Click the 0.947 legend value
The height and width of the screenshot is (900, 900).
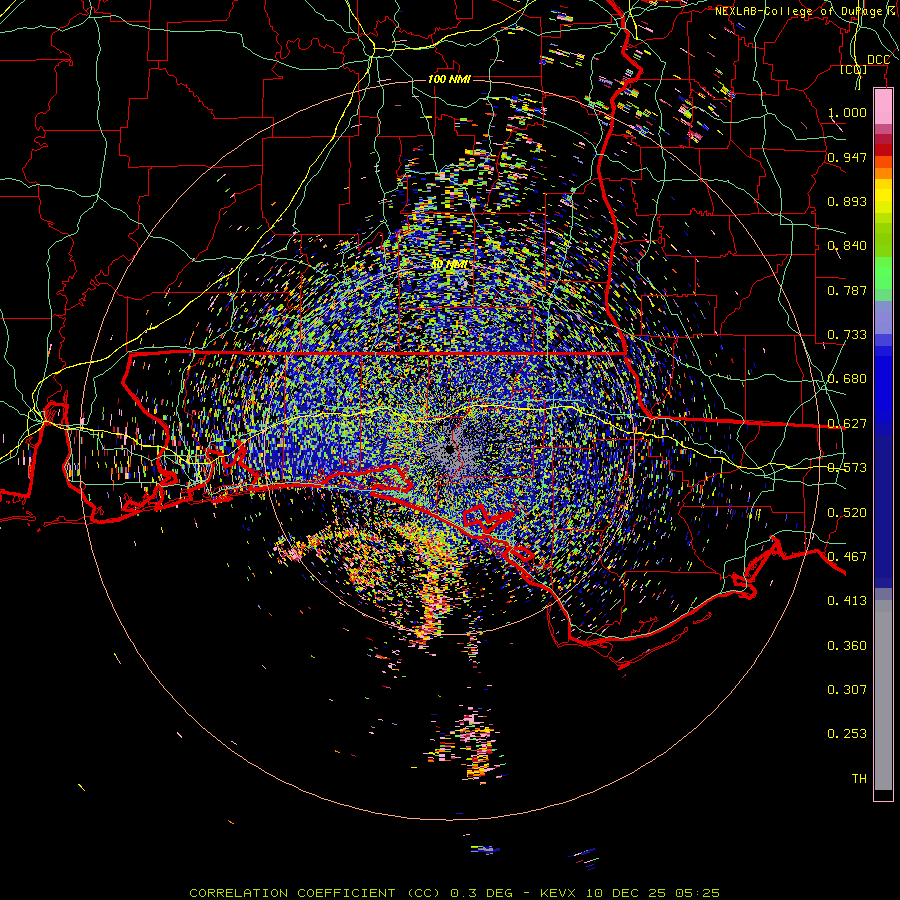click(847, 157)
